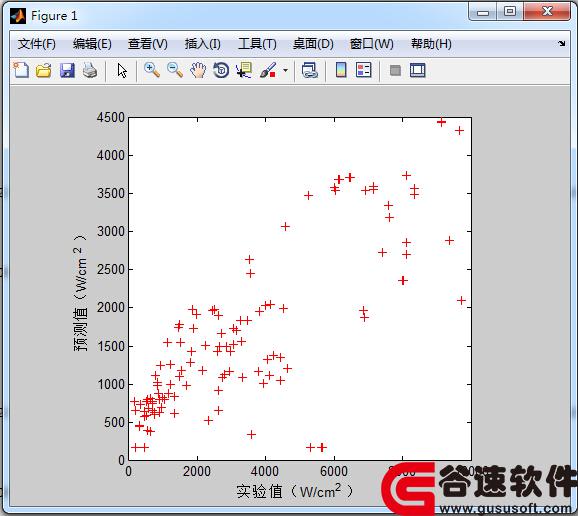578x516 pixels.
Task: Click the dock figure arrow at menu bar end
Action: [561, 43]
